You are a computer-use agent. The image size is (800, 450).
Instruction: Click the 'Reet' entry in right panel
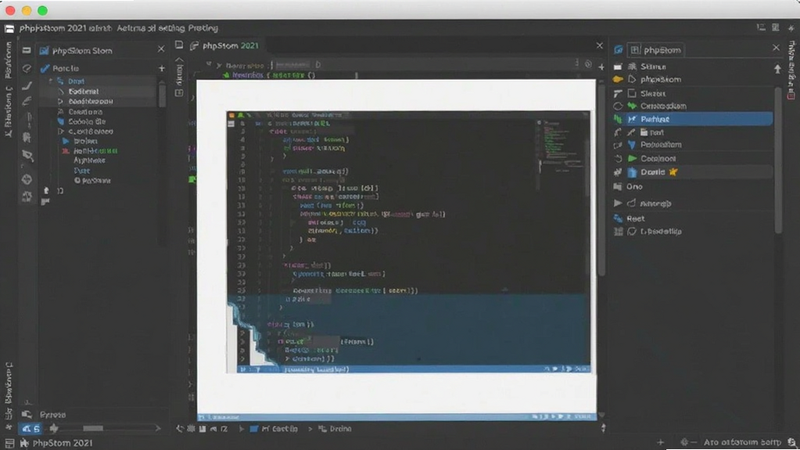point(635,218)
